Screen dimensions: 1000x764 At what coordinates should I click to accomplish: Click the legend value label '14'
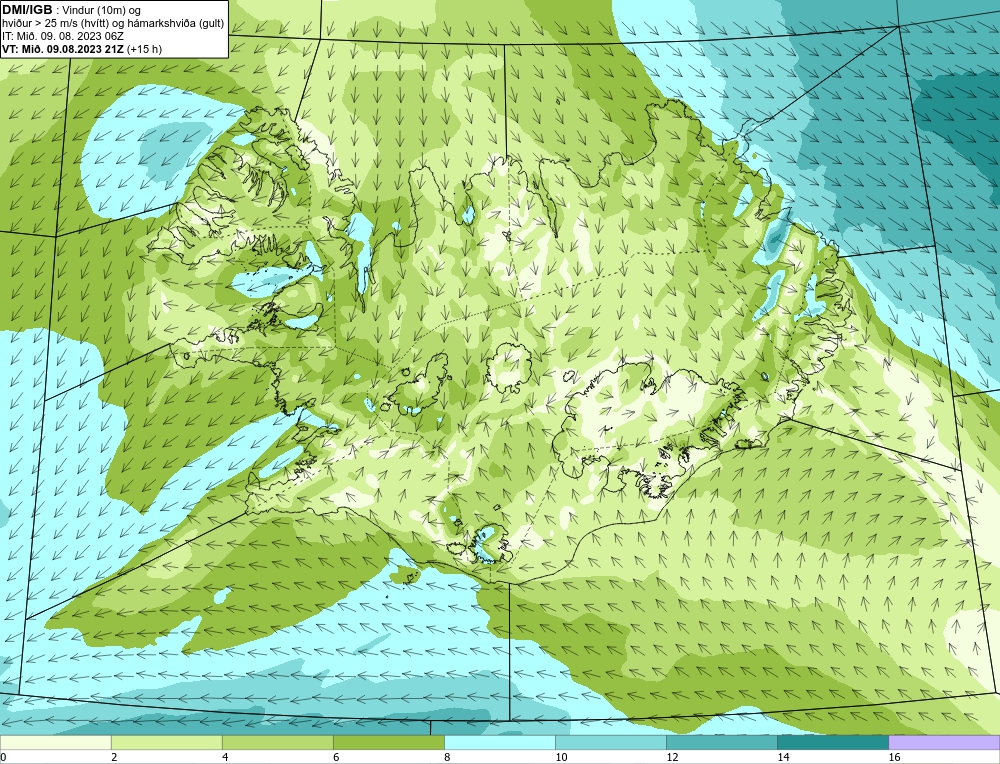783,757
